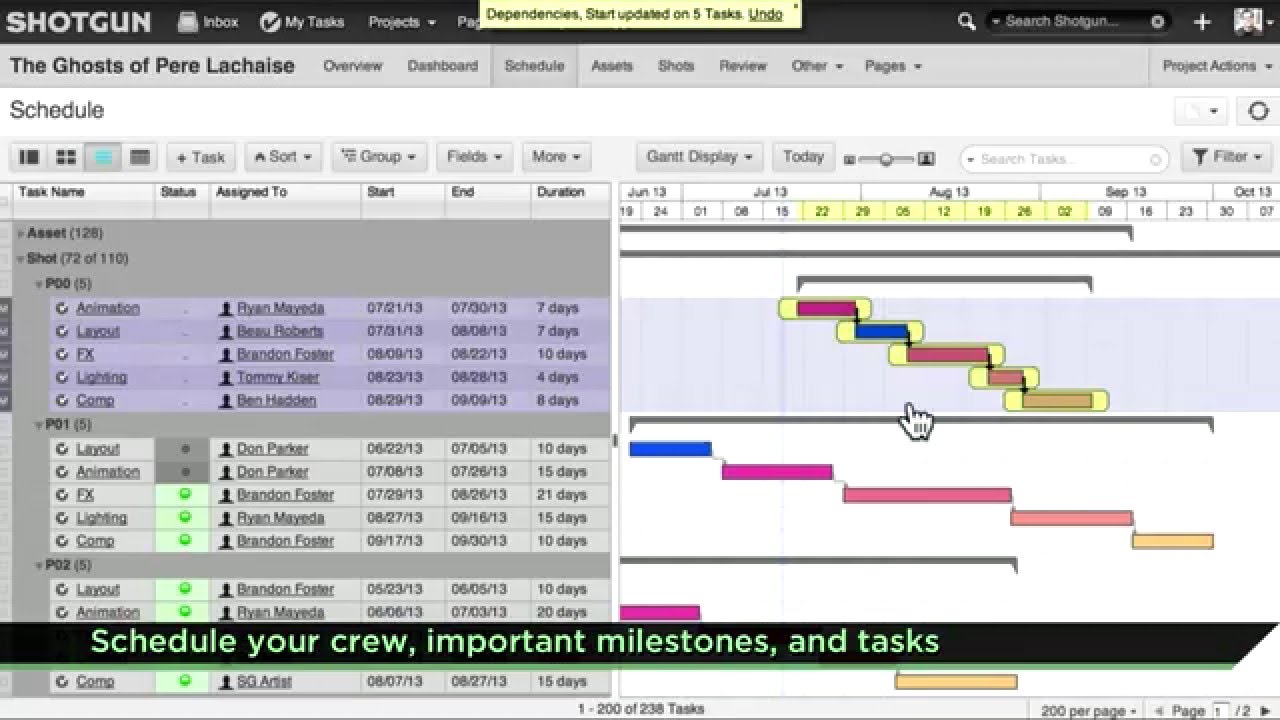Viewport: 1280px width, 720px height.
Task: Collapse the P01 (5) group
Action: coord(39,425)
